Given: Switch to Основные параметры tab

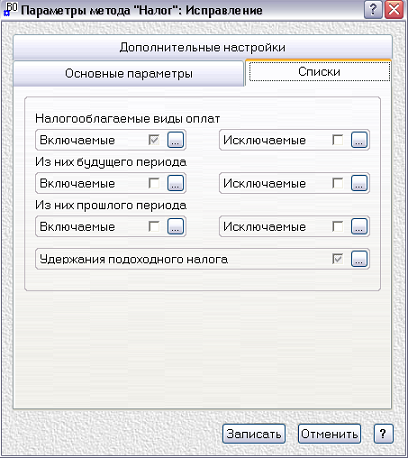Looking at the screenshot, I should pos(129,74).
